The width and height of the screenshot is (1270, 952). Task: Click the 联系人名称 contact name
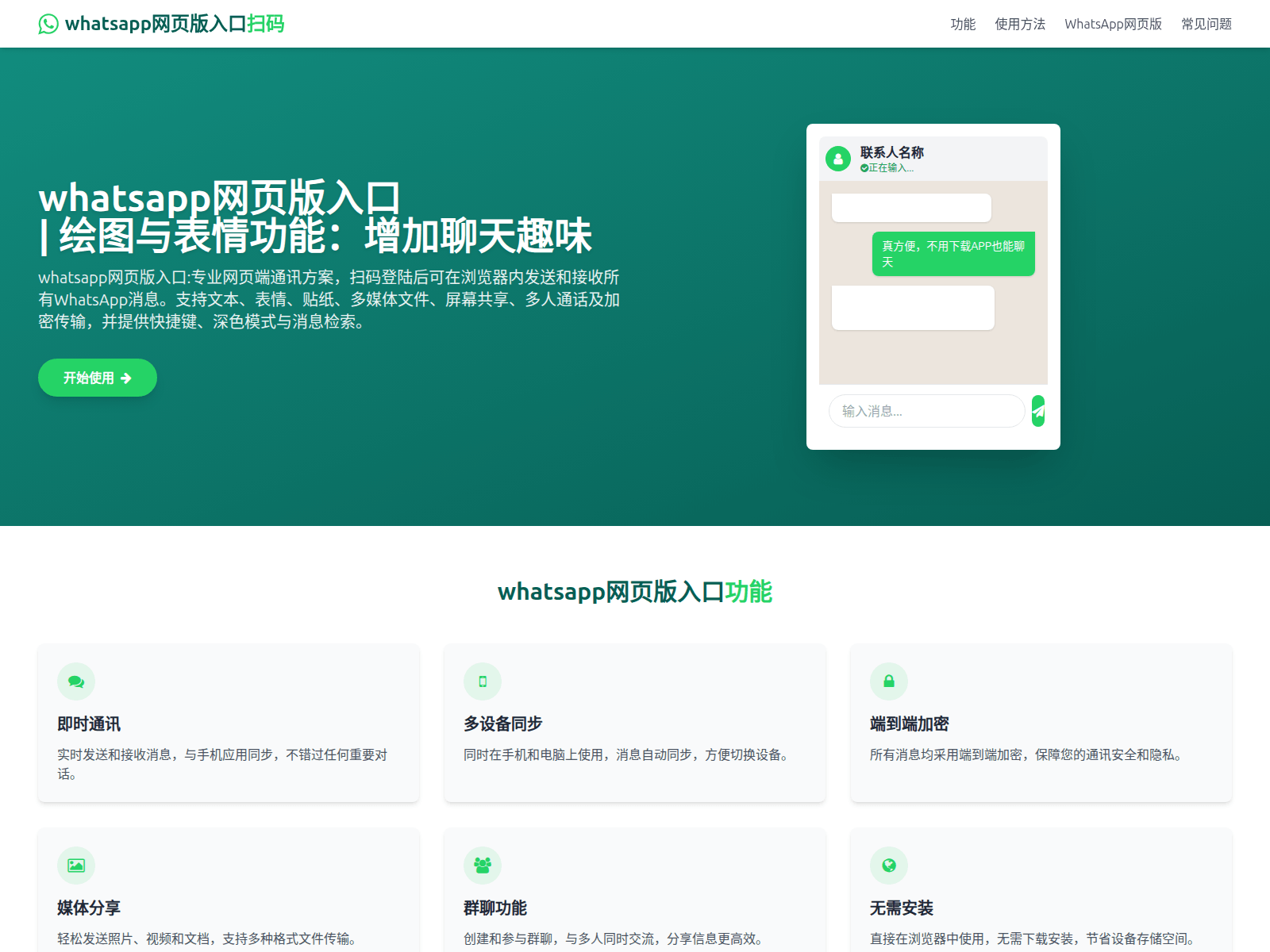pyautogui.click(x=892, y=152)
